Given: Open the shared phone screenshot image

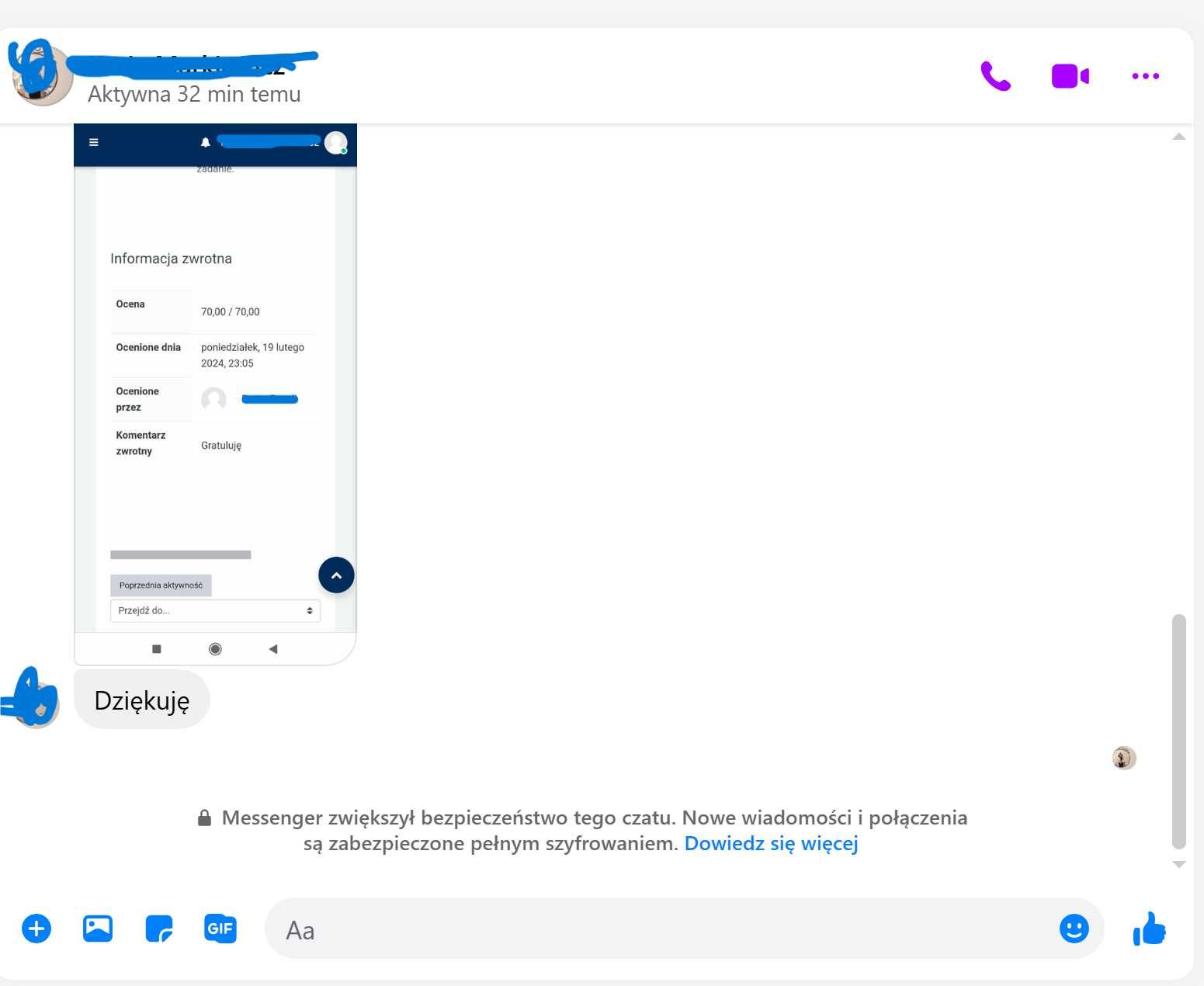Looking at the screenshot, I should (215, 394).
